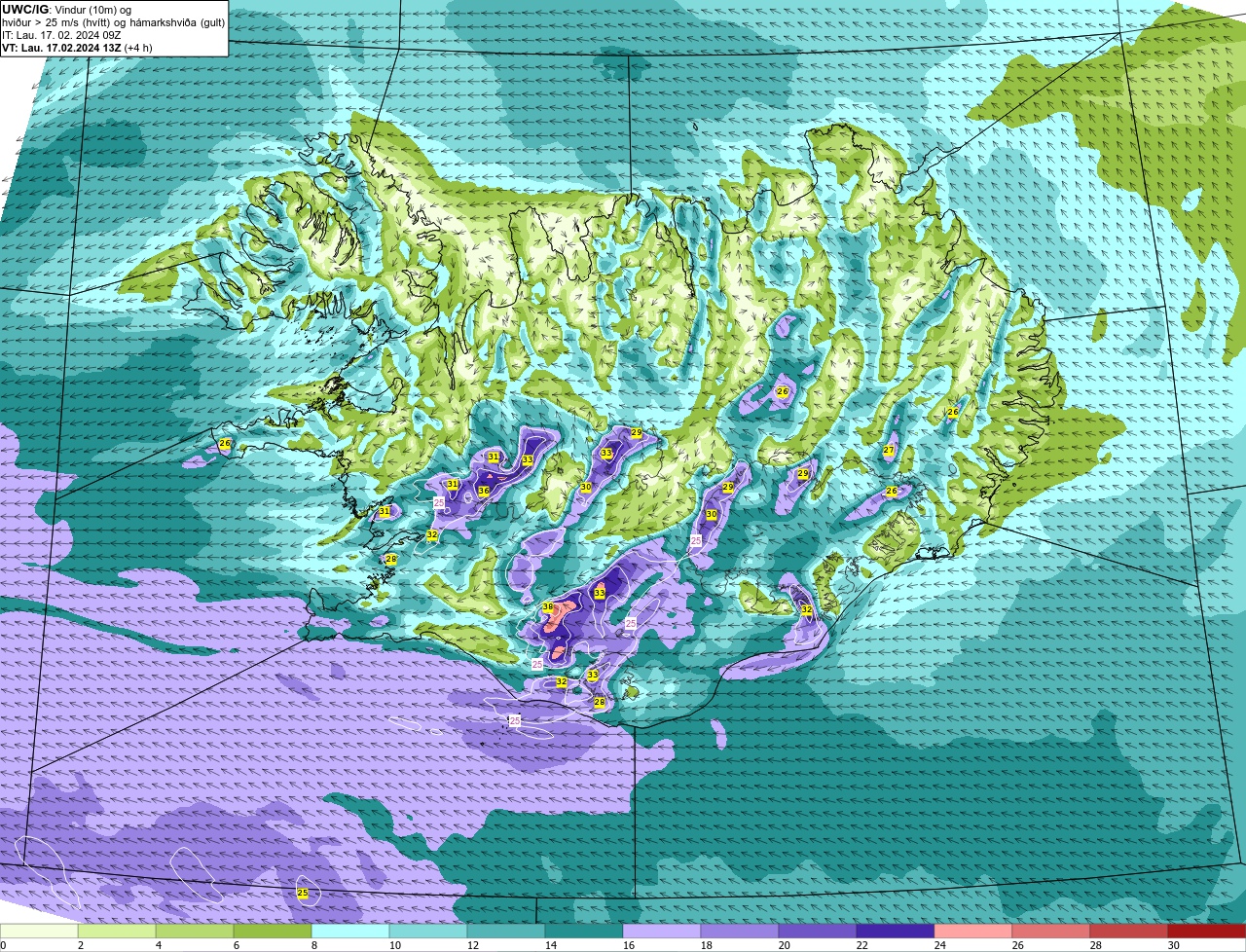Screen dimensions: 1246x952
Task: Click the legend scale value 6
Action: click(x=236, y=945)
